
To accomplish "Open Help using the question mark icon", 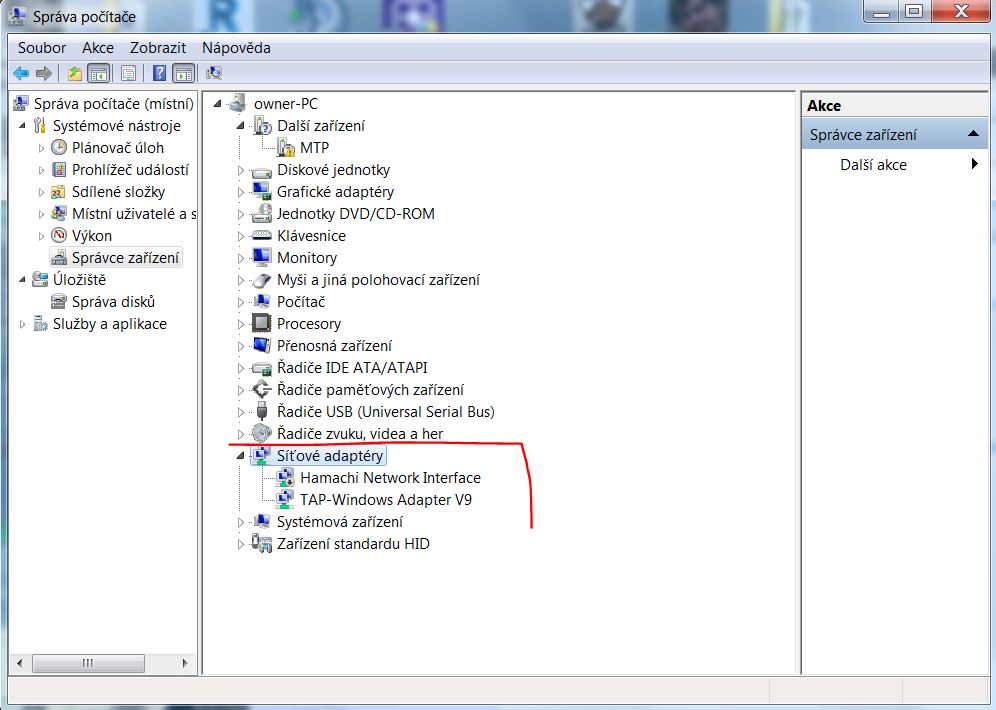I will [x=159, y=73].
